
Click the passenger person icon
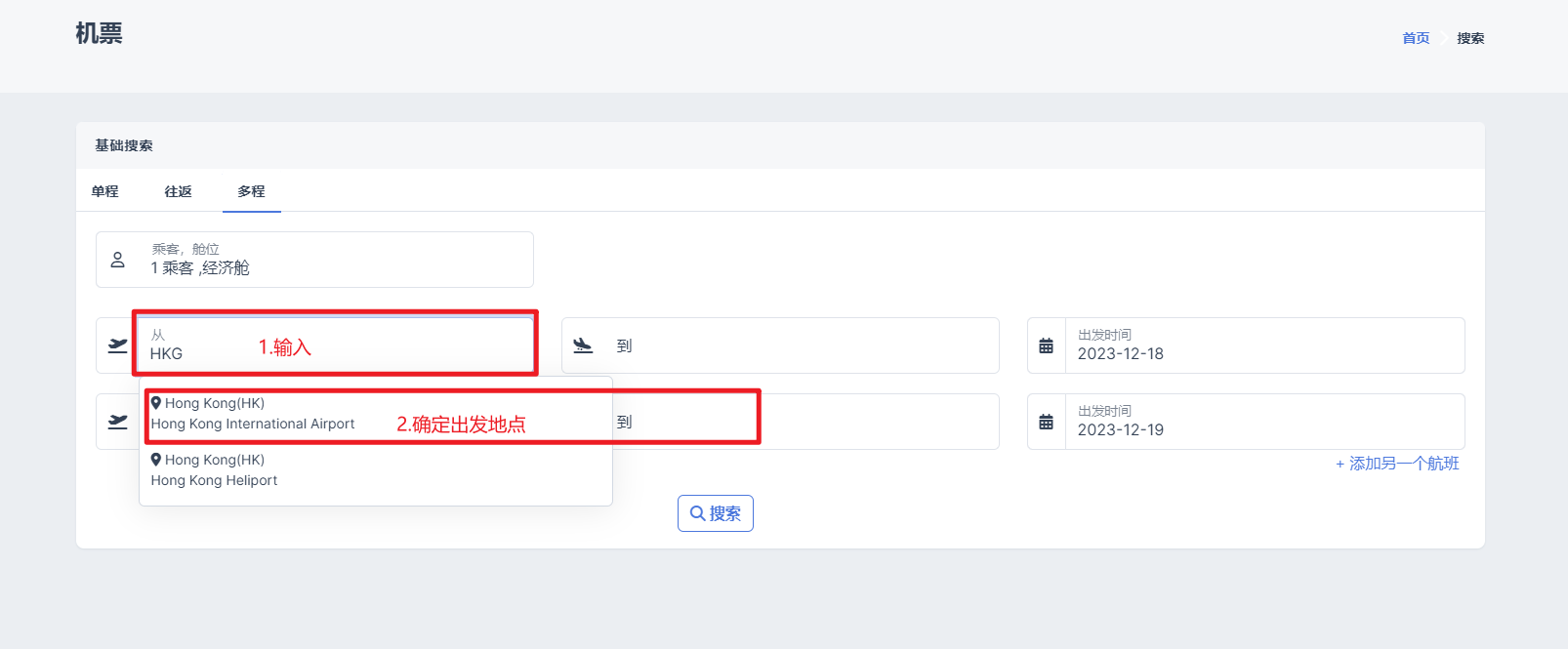pos(117,260)
